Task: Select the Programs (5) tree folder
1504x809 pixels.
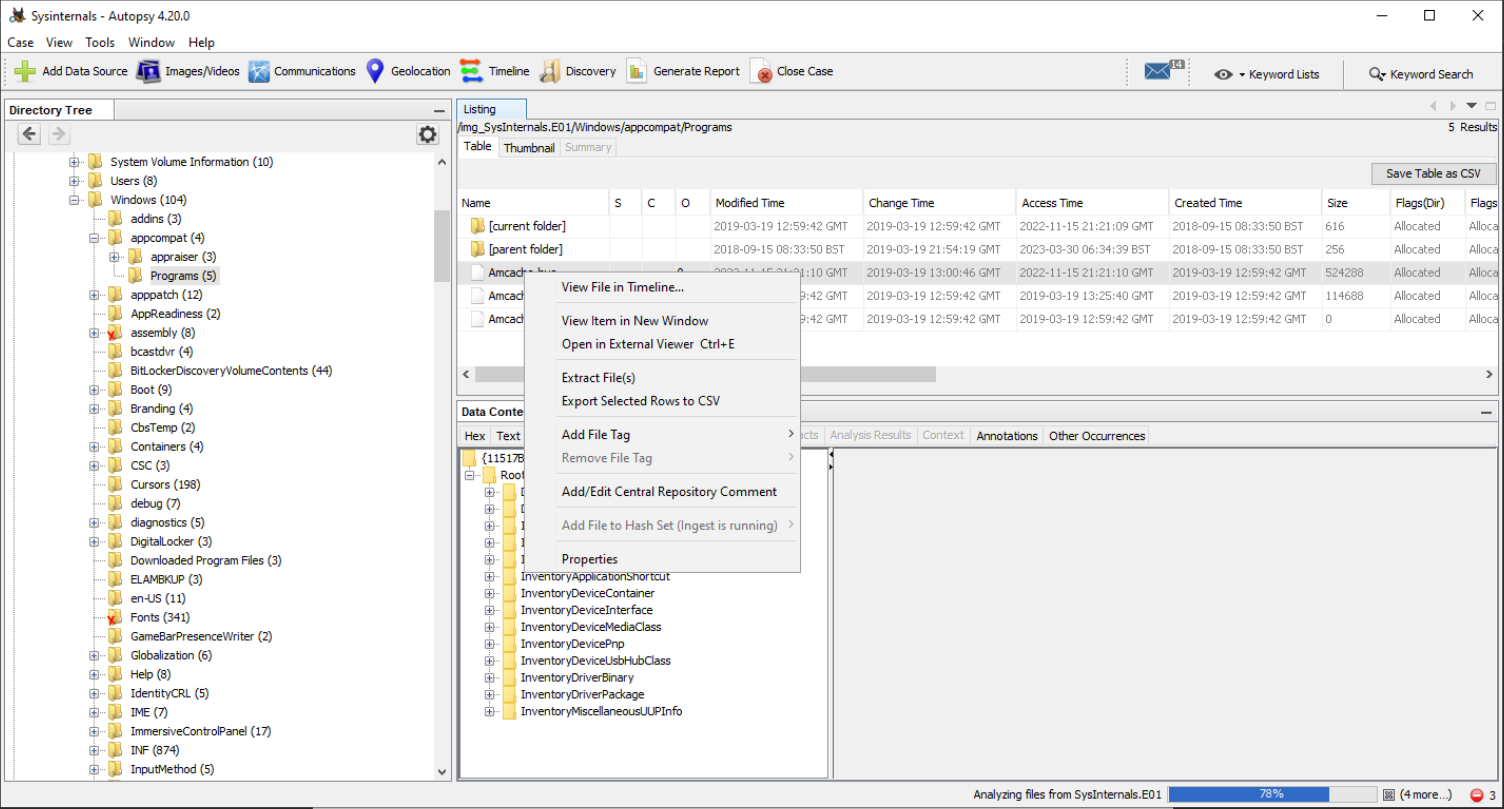Action: pyautogui.click(x=183, y=276)
